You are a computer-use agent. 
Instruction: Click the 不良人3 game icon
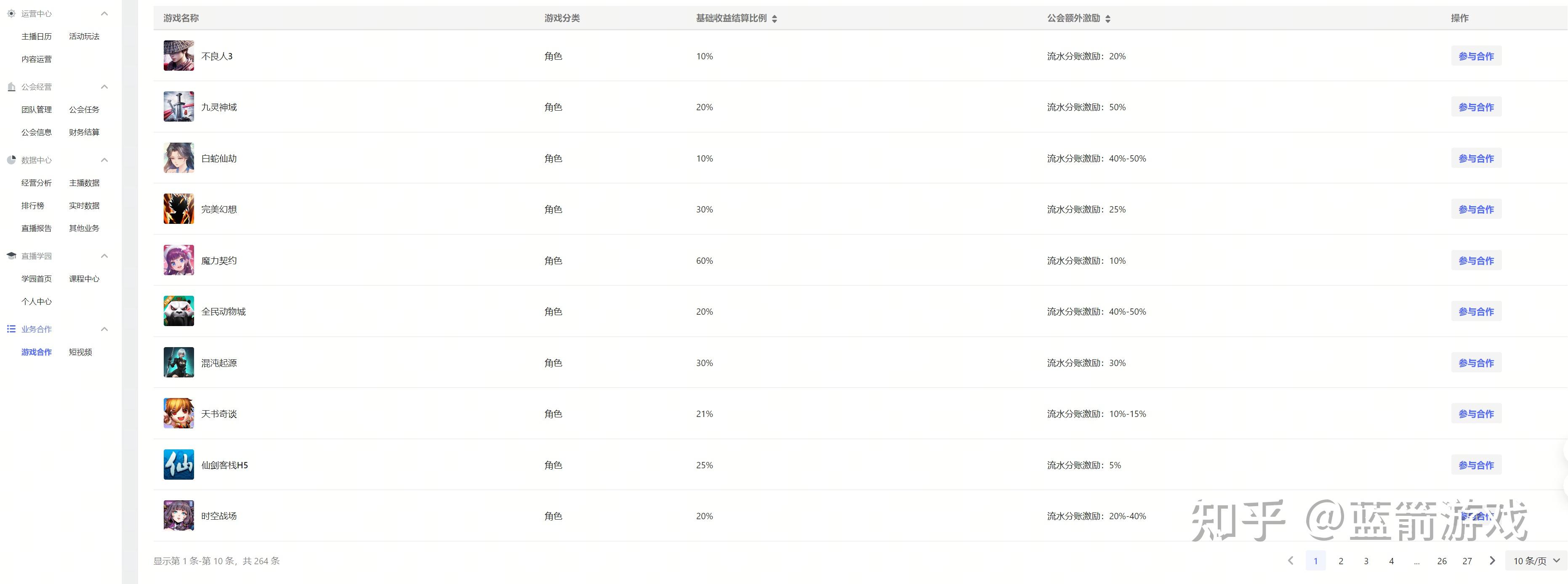(x=178, y=56)
